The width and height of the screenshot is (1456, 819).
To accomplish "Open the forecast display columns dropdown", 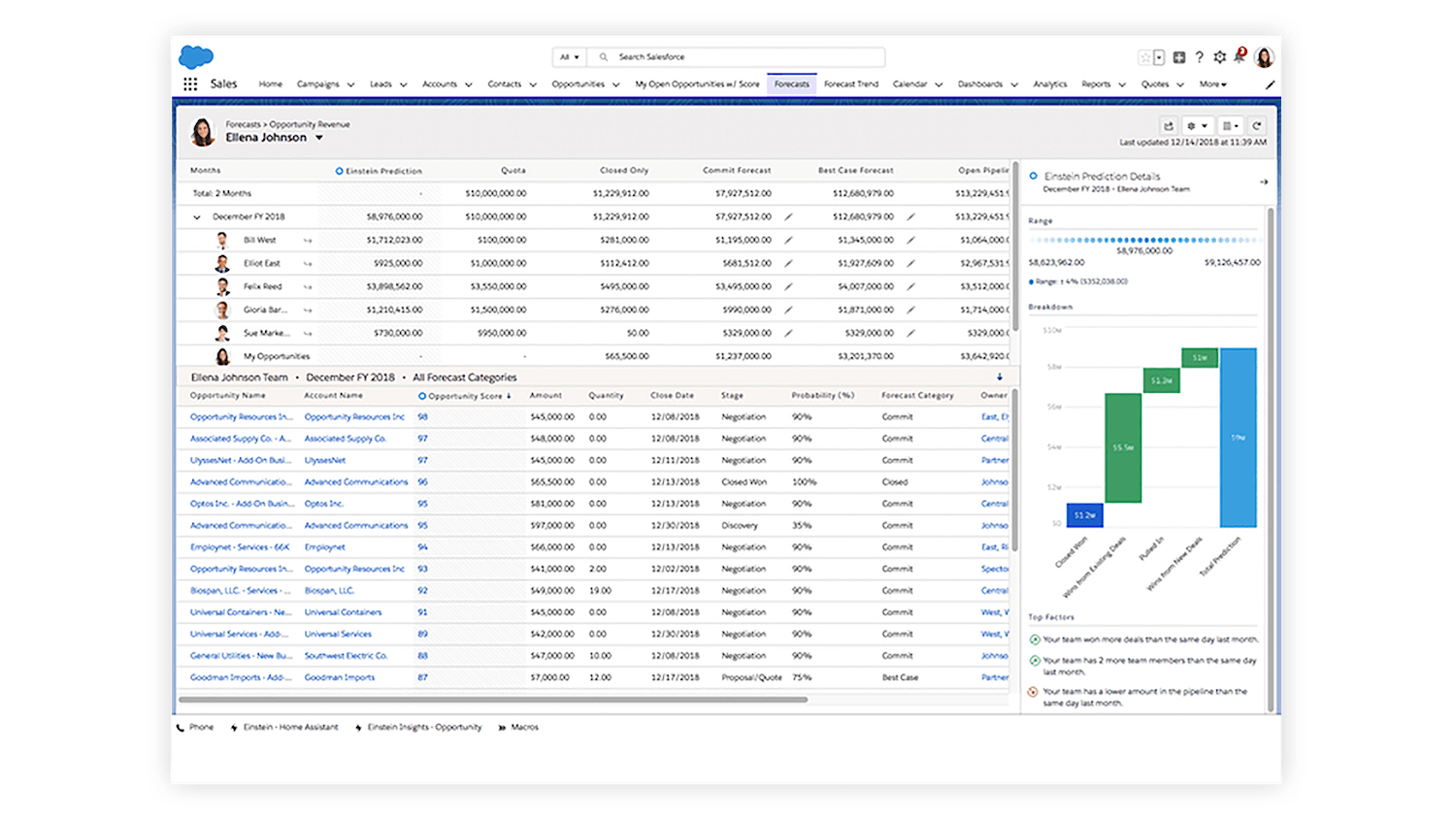I will pos(1230,126).
